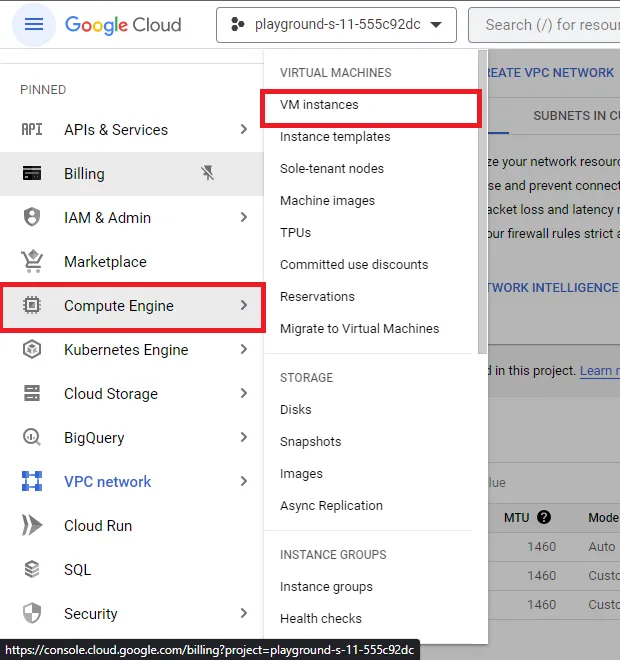The image size is (620, 660).
Task: Open Disks under Storage
Action: pos(371,410)
